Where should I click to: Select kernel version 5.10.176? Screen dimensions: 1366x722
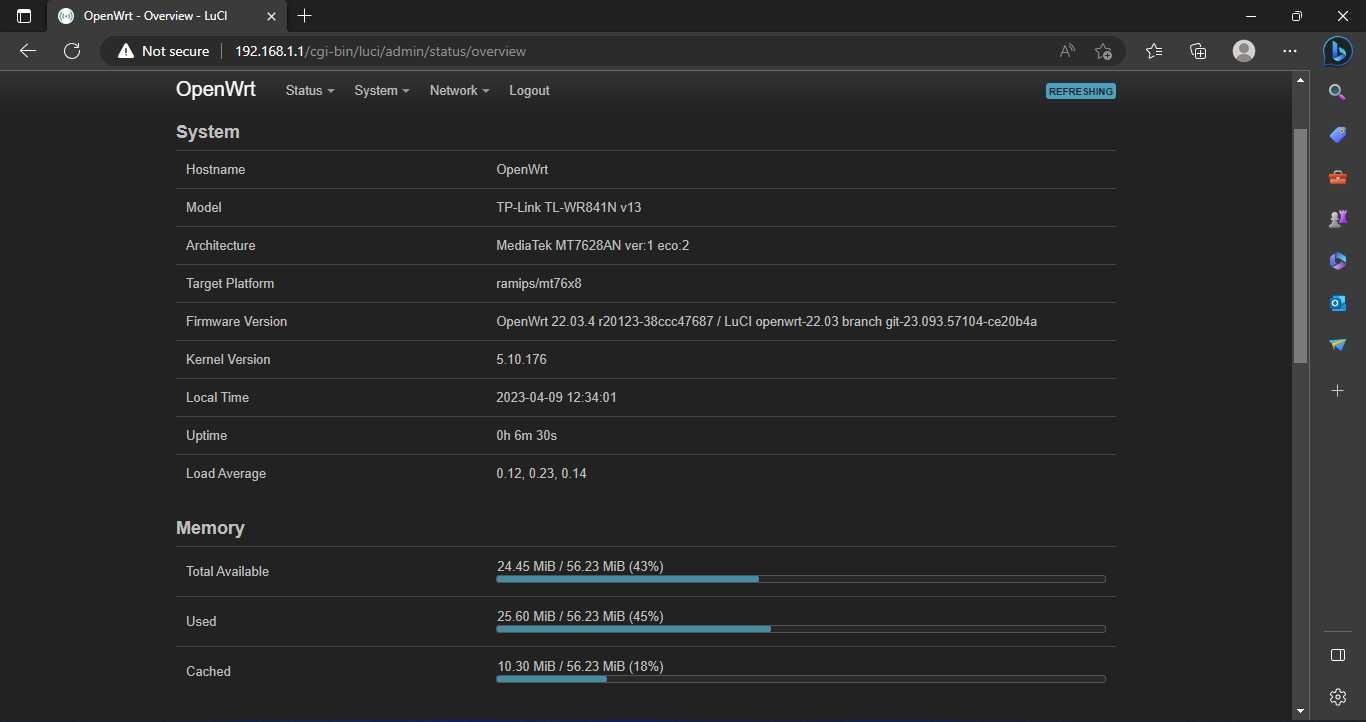point(521,359)
